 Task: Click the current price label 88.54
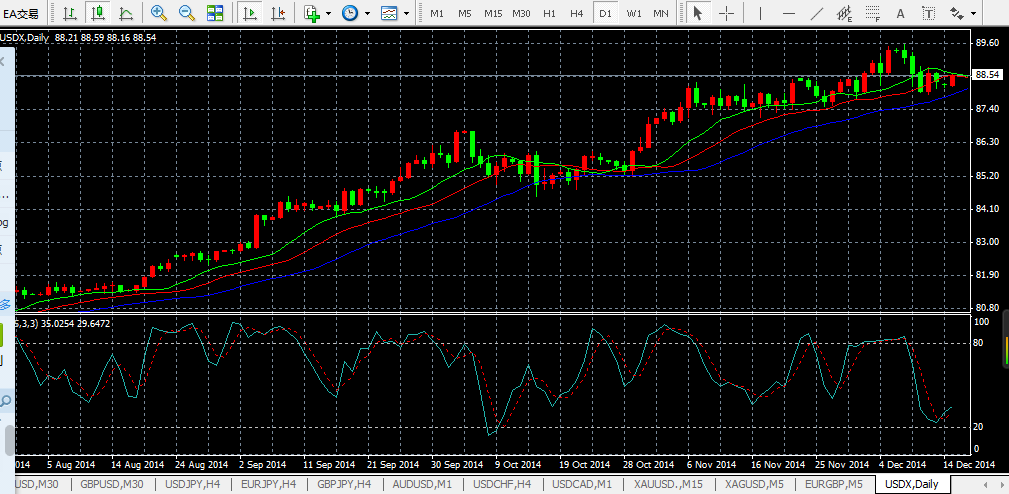[988, 75]
